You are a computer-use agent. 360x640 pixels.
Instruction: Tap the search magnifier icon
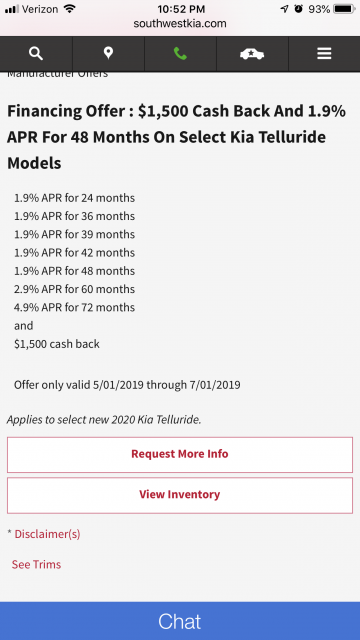[x=36, y=53]
